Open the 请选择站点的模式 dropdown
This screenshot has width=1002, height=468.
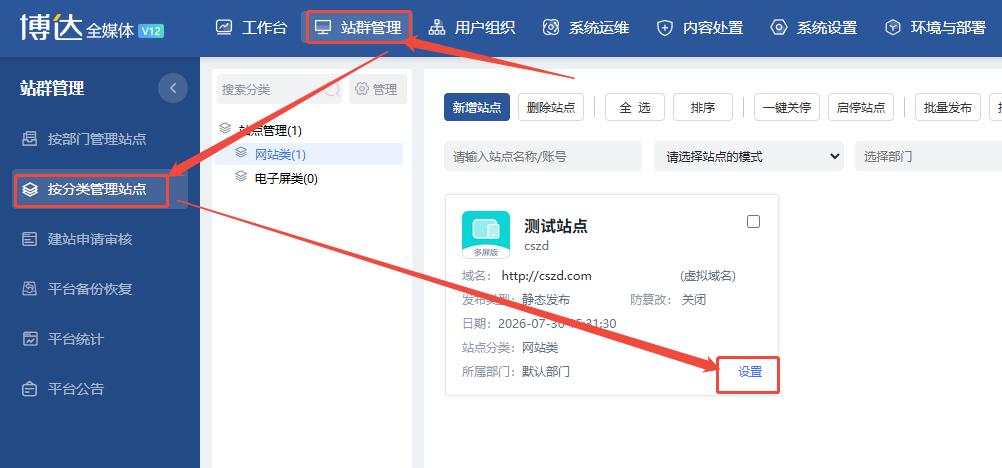pyautogui.click(x=748, y=157)
